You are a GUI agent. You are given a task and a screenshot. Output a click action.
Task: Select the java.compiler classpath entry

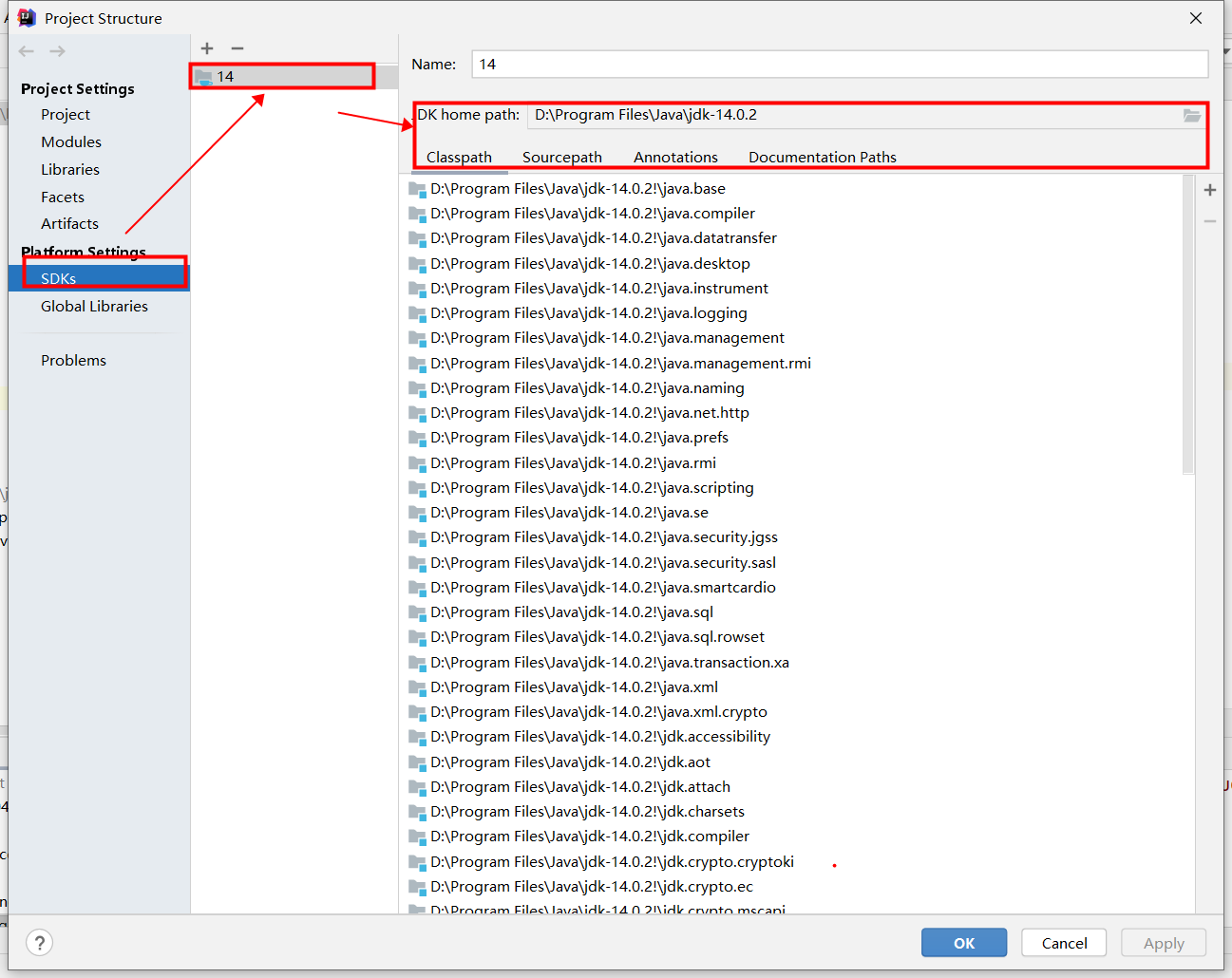[581, 214]
